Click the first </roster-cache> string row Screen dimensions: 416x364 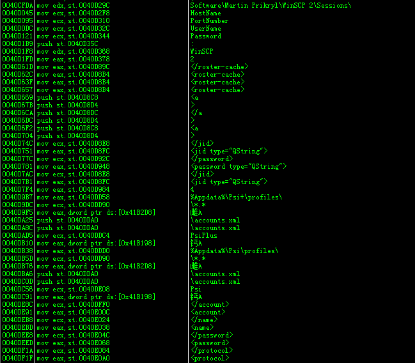208,67
